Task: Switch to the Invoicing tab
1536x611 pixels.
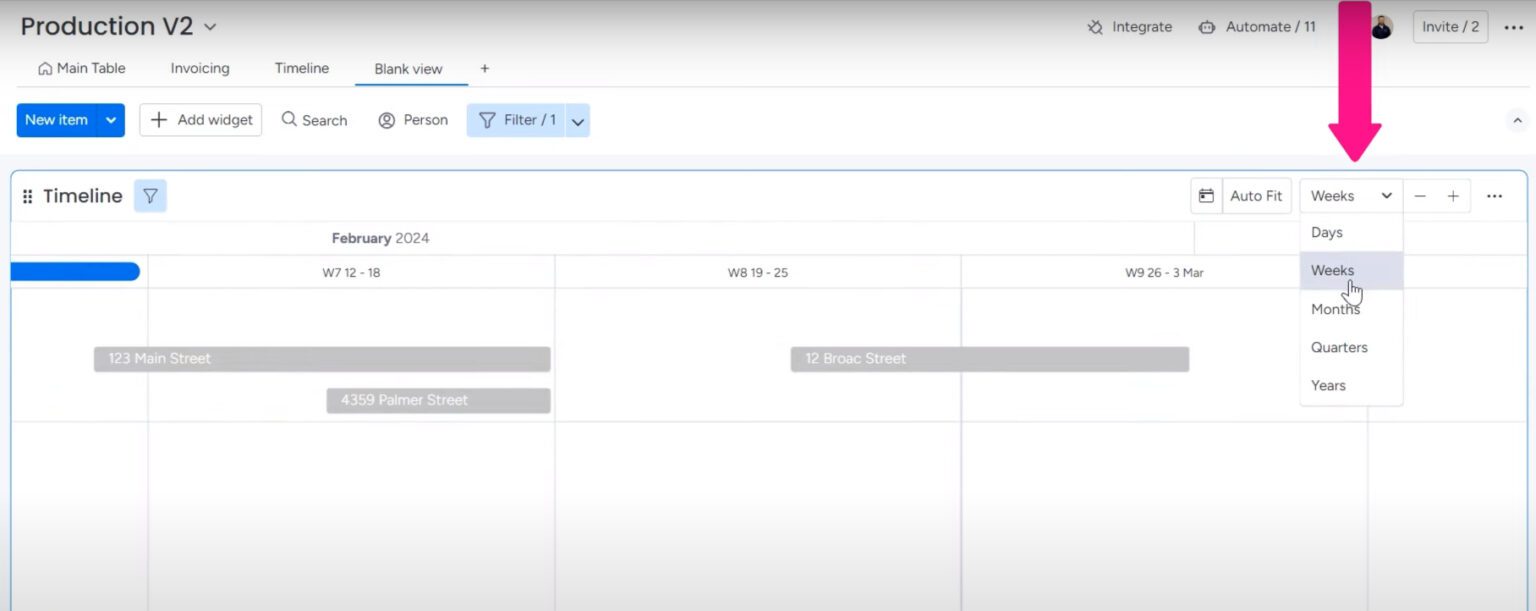Action: [x=199, y=68]
